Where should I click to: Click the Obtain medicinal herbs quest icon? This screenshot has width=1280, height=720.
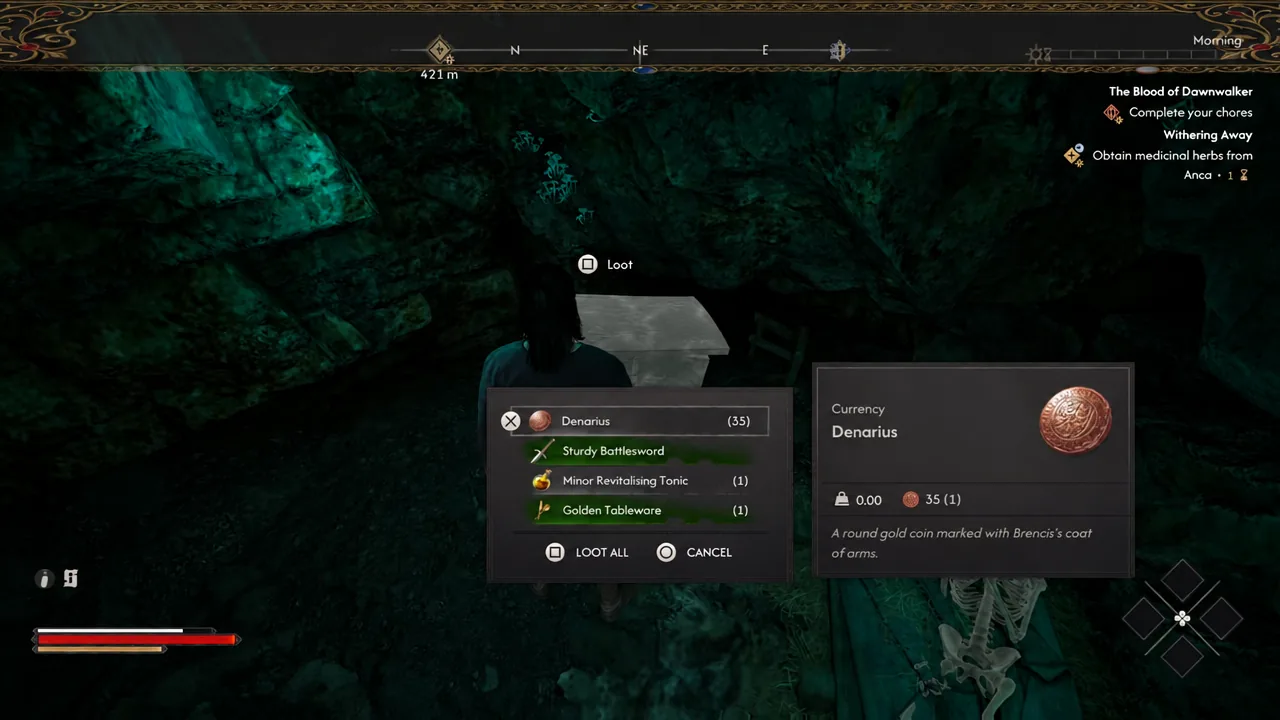pyautogui.click(x=1074, y=156)
